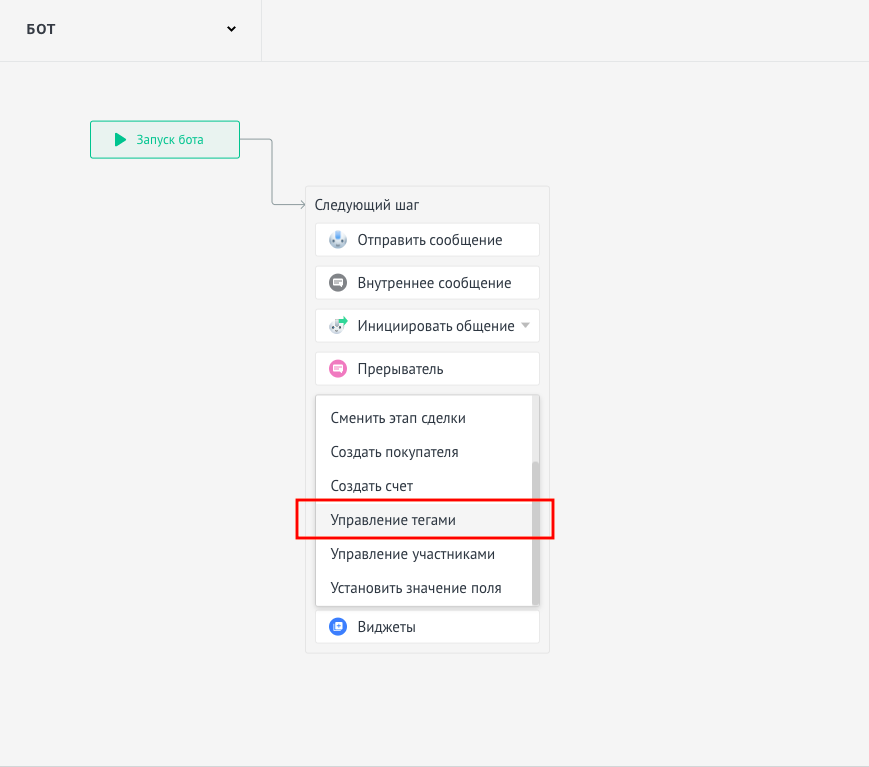Click the gray chat icon for Внутреннее сообщение
869x767 pixels.
pyautogui.click(x=338, y=283)
